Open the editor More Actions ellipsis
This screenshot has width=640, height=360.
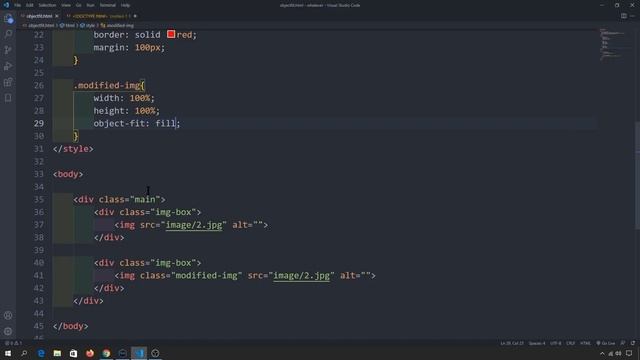[x=632, y=16]
